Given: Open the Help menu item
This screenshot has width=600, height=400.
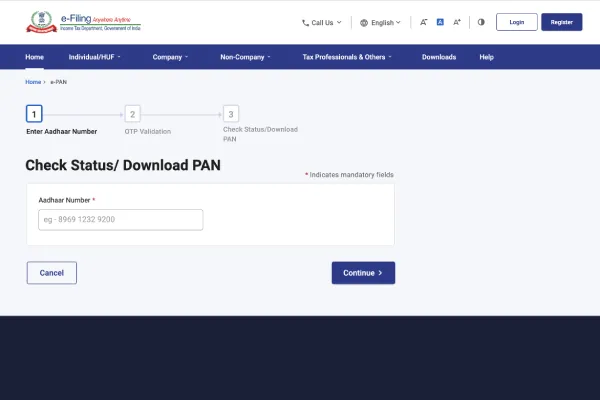Looking at the screenshot, I should tap(487, 57).
